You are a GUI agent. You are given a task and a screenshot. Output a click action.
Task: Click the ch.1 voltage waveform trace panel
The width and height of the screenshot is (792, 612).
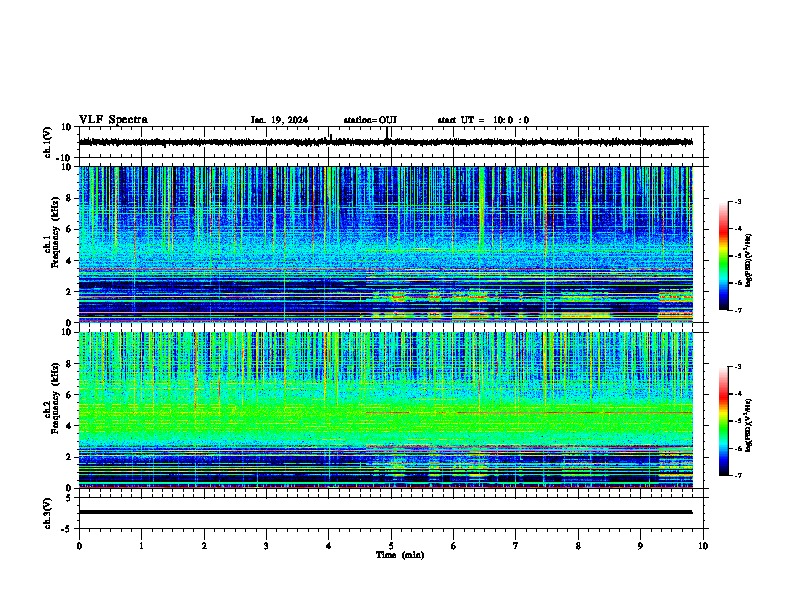(393, 142)
